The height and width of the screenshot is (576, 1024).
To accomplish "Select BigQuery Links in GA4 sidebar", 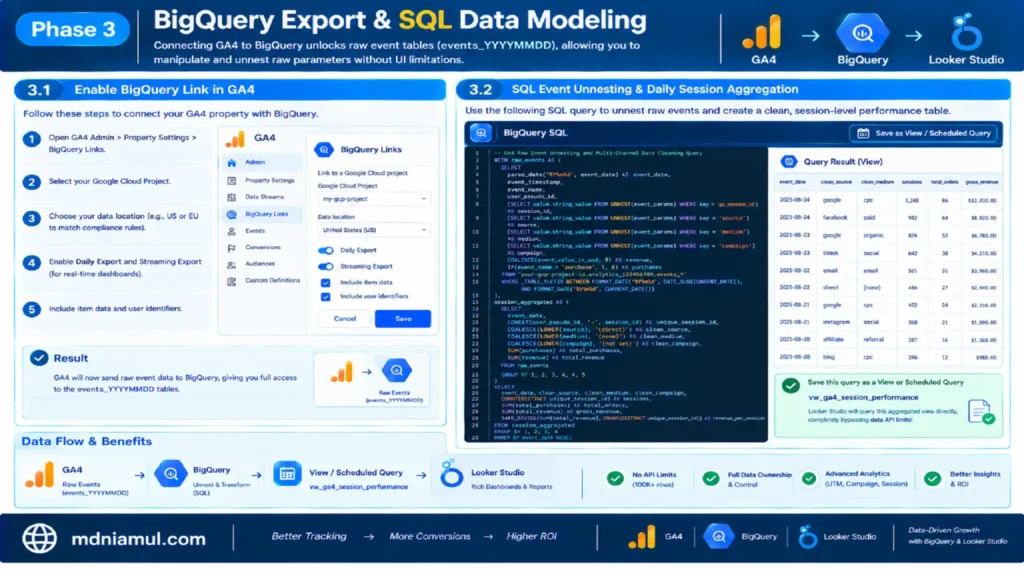I will [x=261, y=214].
